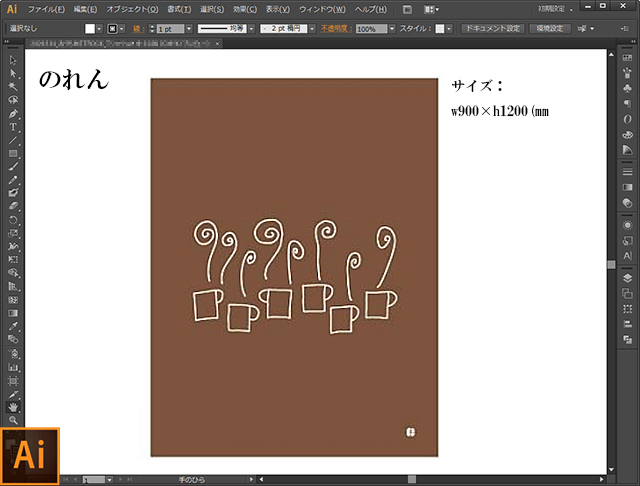This screenshot has height=486, width=640.
Task: Expand the 不透明度 100% opacity dropdown
Action: [393, 29]
